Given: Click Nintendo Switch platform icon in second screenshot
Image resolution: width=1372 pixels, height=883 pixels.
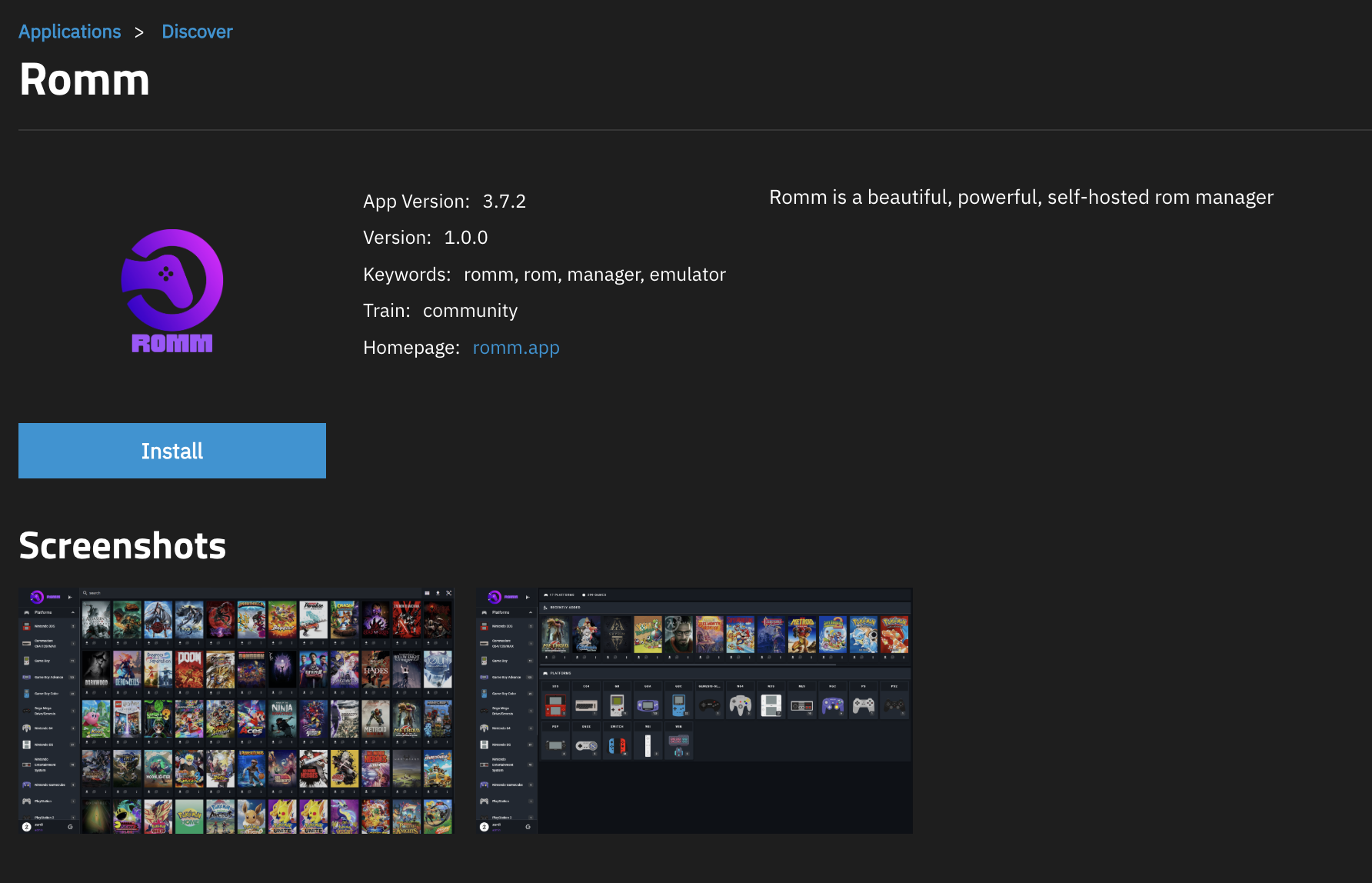Looking at the screenshot, I should pos(617,745).
